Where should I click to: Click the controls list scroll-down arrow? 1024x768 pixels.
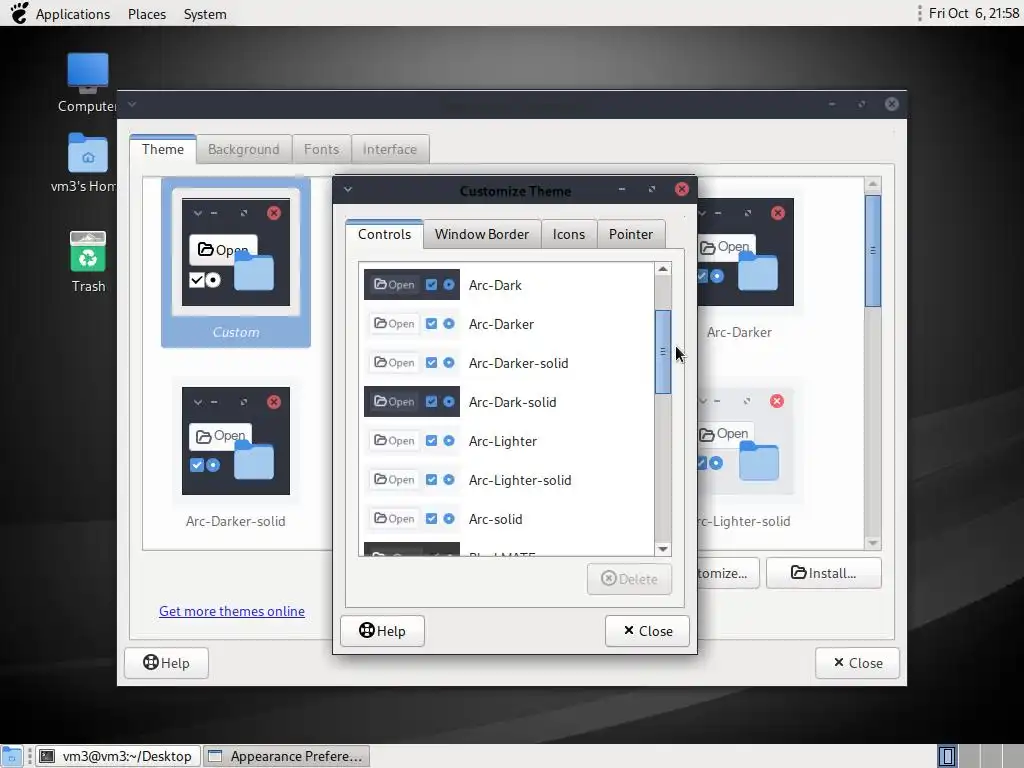click(x=663, y=549)
